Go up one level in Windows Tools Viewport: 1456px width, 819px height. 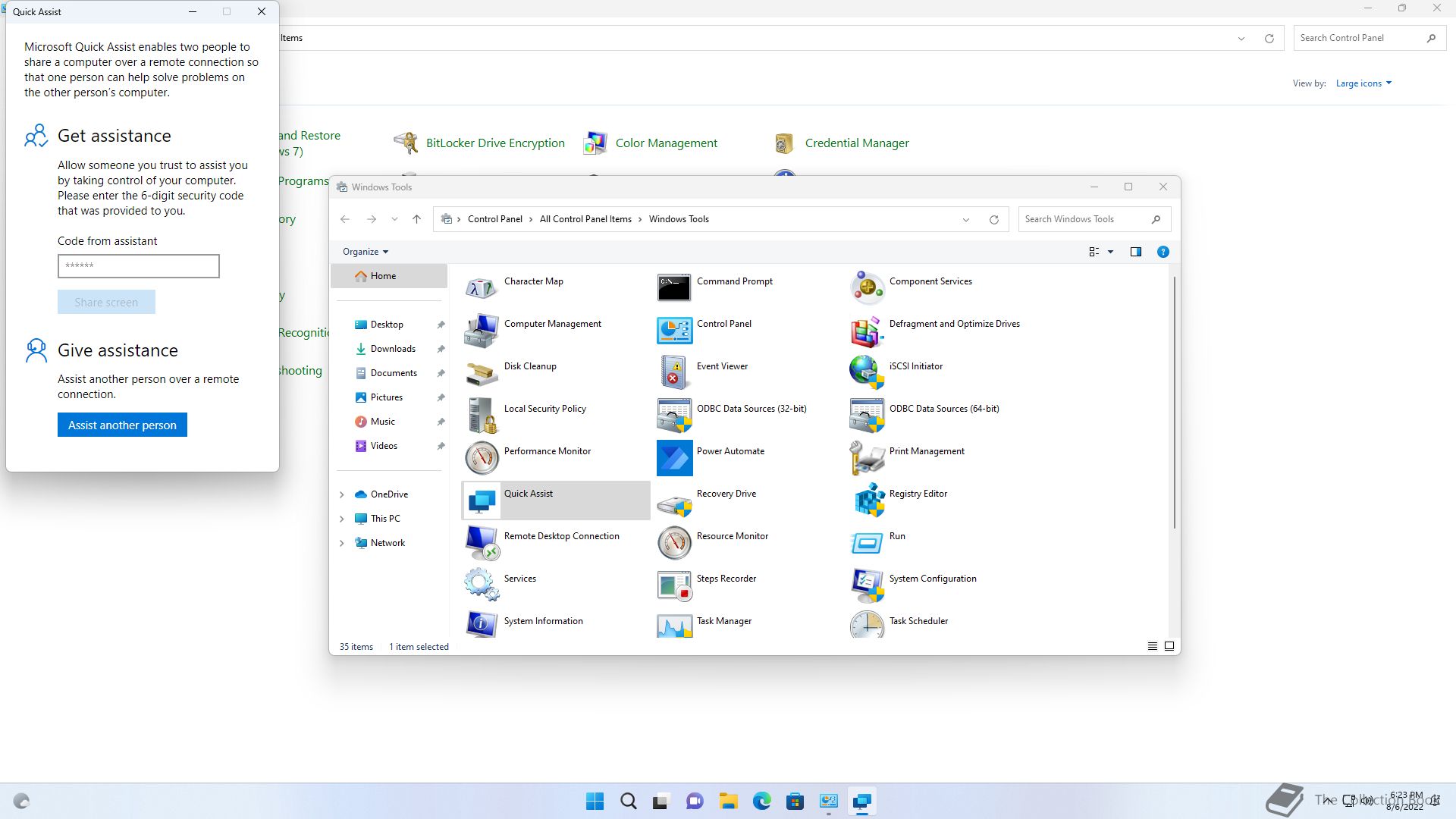coord(416,219)
